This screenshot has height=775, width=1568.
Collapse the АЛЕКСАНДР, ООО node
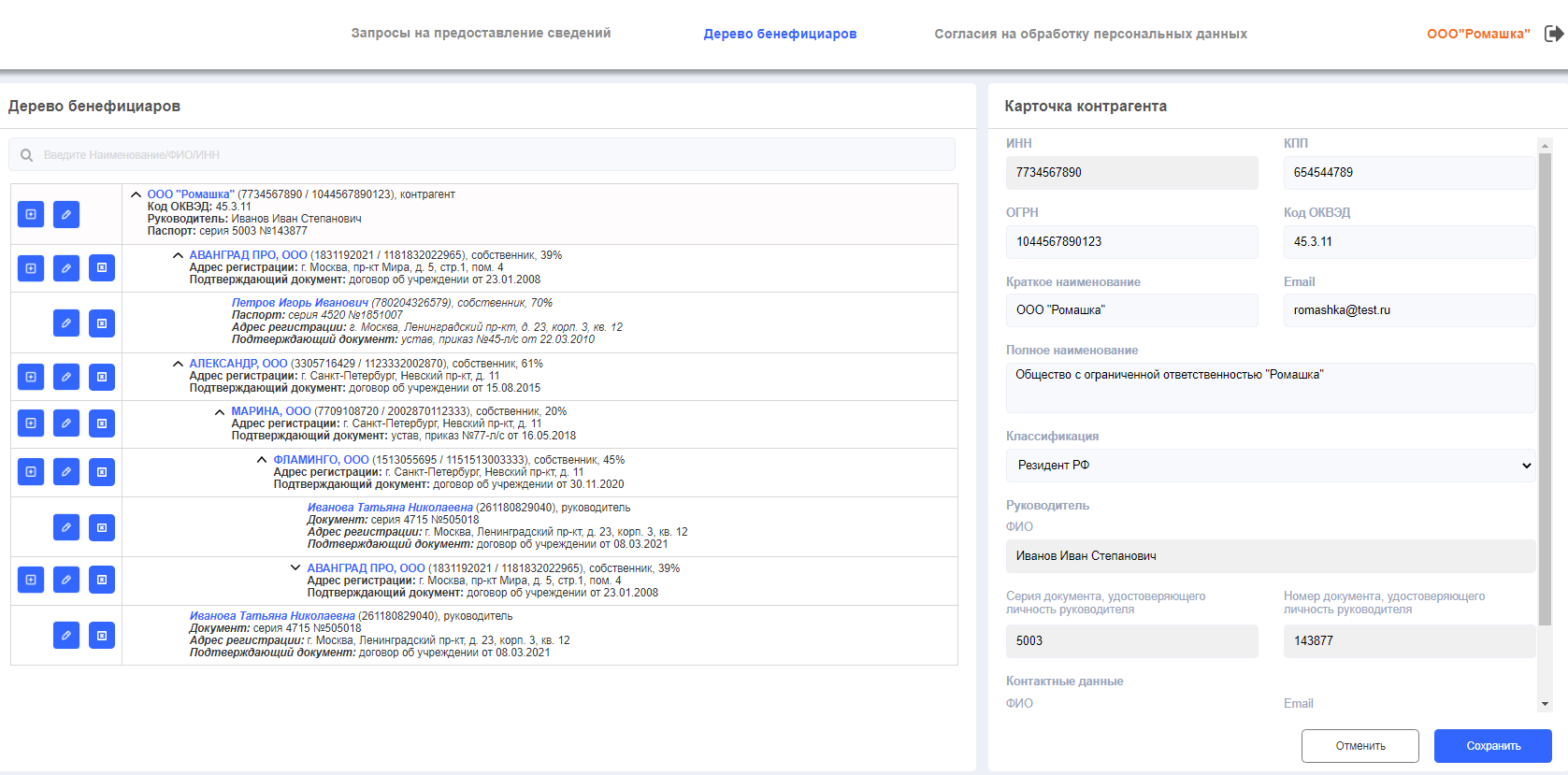pyautogui.click(x=178, y=364)
